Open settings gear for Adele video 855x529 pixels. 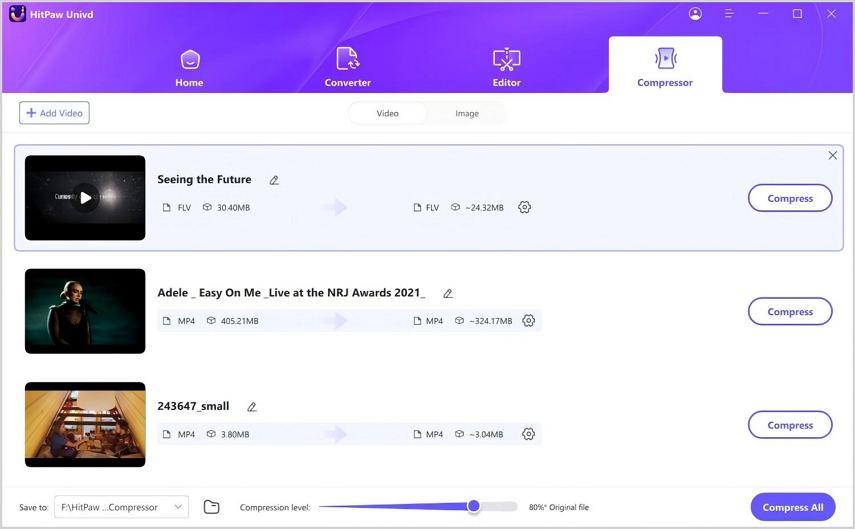click(x=528, y=321)
